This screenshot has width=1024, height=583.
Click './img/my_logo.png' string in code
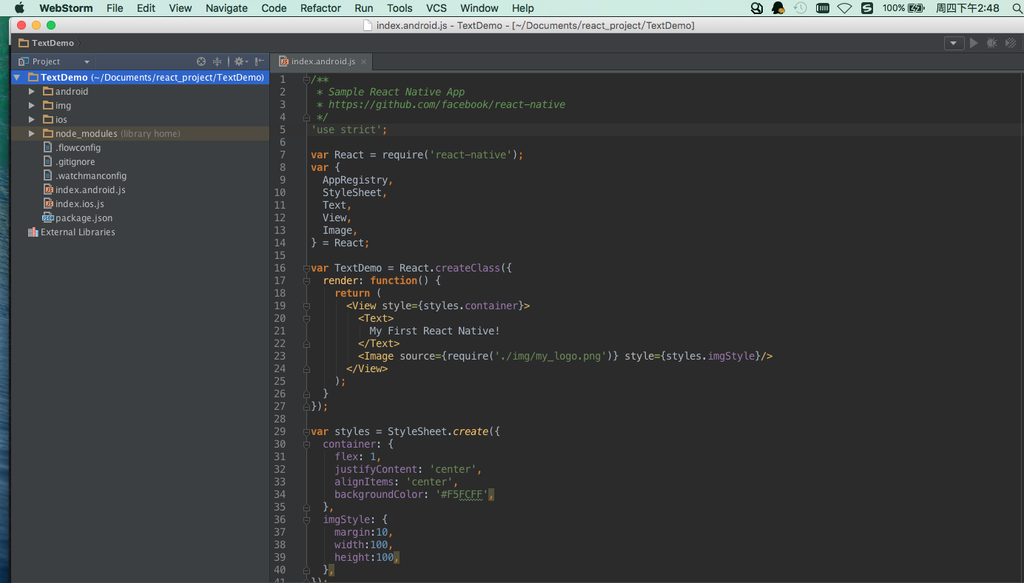pyautogui.click(x=551, y=356)
